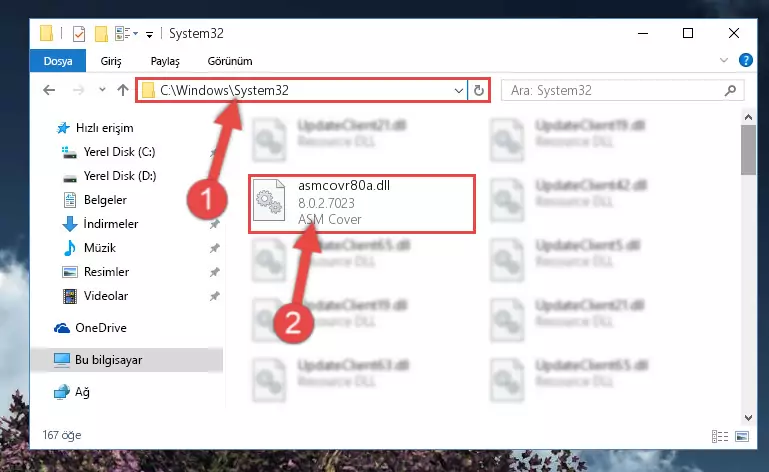Image resolution: width=769 pixels, height=472 pixels.
Task: Unpin Resimler using its pin icon
Action: click(214, 272)
